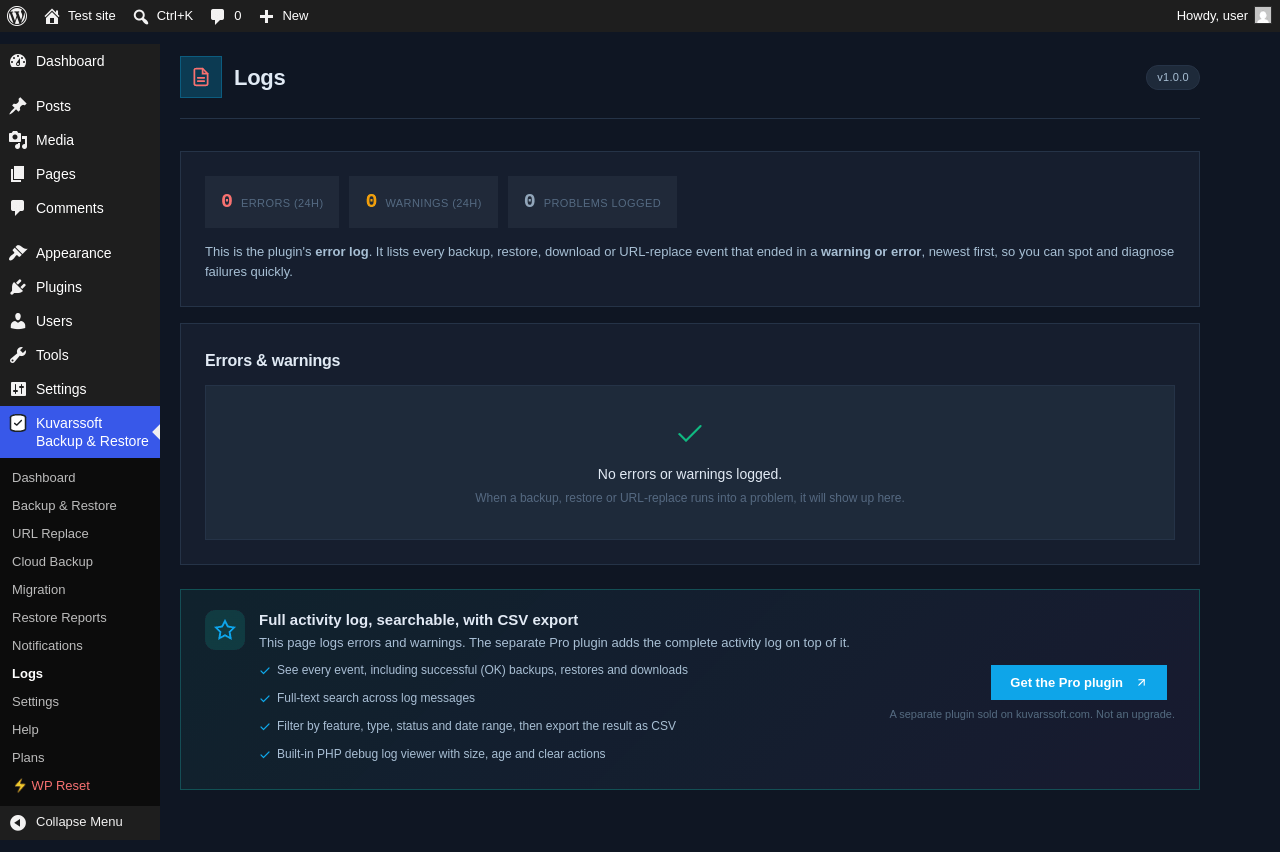Click the Media icon in sidebar
This screenshot has width=1280, height=852.
tap(18, 140)
